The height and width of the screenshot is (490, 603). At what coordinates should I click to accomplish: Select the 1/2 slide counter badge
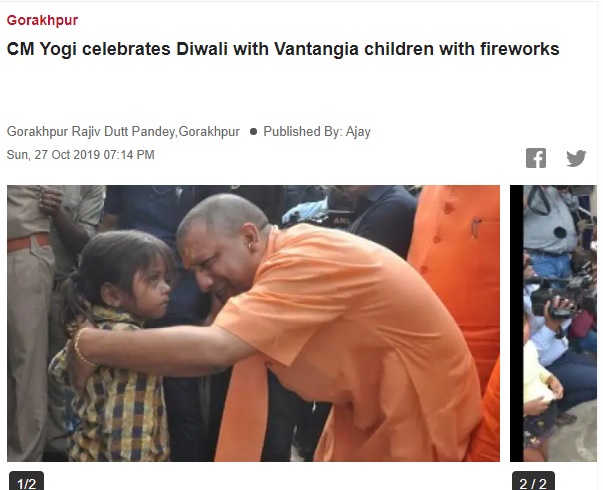point(27,483)
